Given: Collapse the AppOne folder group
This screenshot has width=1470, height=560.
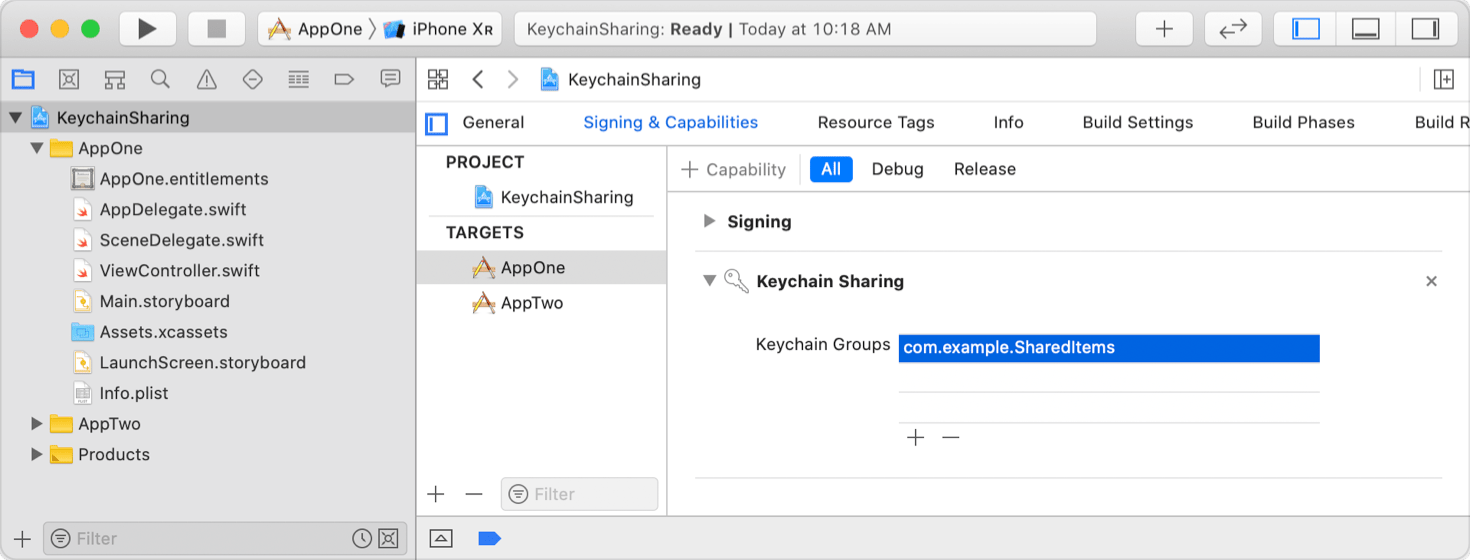Looking at the screenshot, I should coord(37,148).
